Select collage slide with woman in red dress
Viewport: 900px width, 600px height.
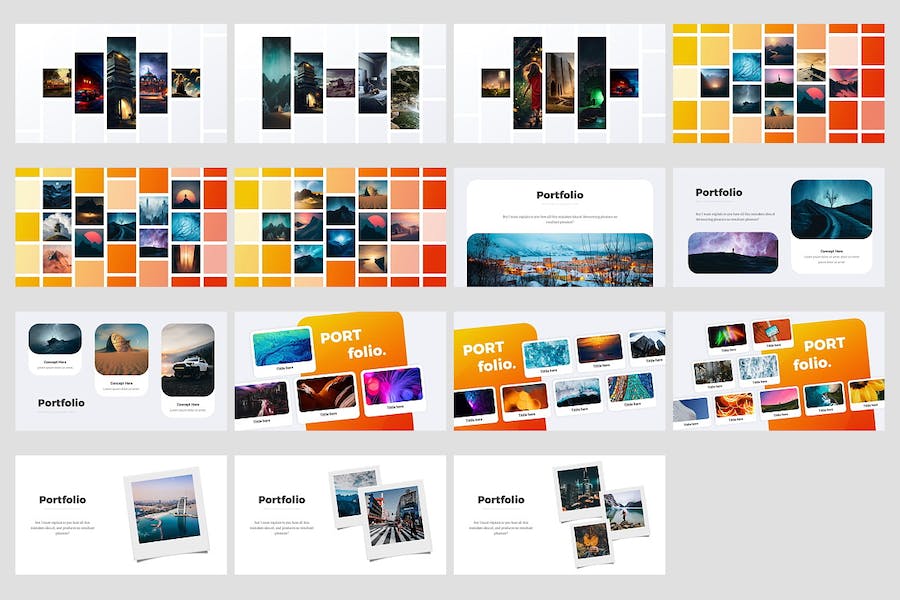coord(560,83)
